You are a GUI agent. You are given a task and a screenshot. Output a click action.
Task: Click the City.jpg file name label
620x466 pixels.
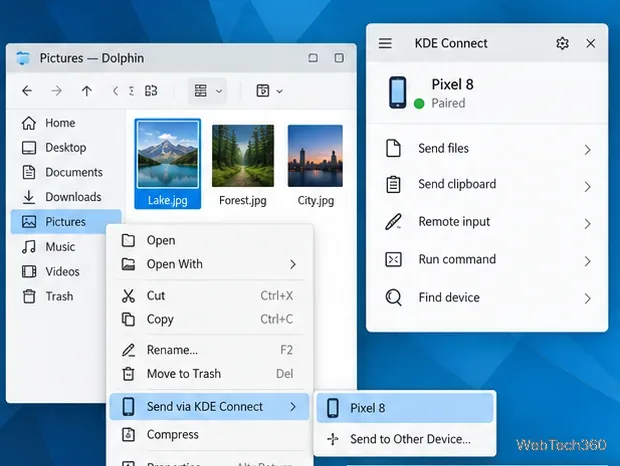[316, 200]
